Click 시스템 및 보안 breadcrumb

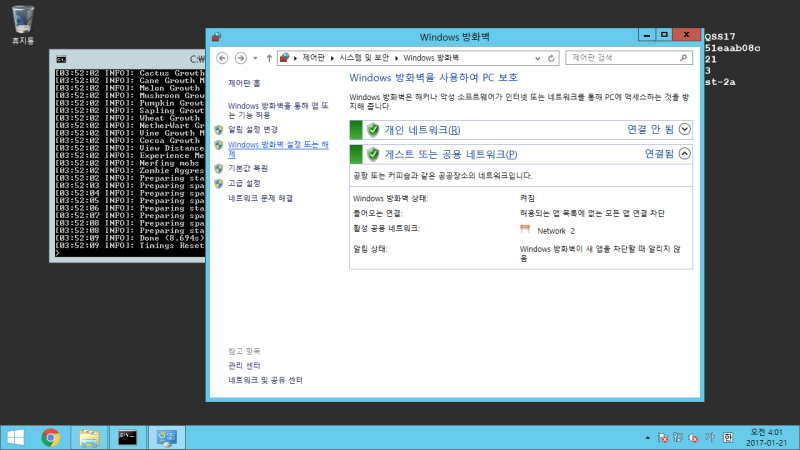pyautogui.click(x=364, y=58)
